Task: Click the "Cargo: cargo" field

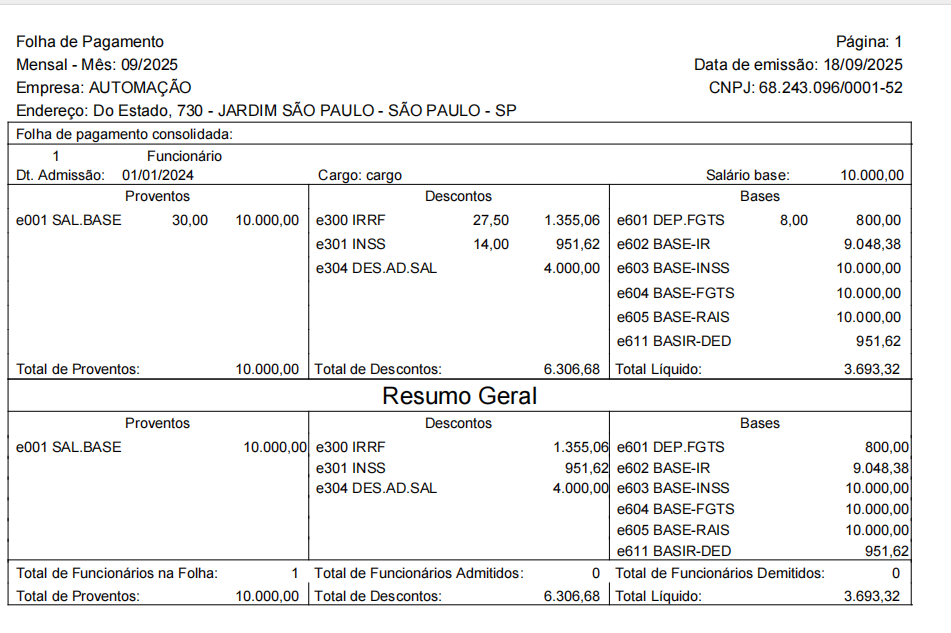Action: (360, 175)
